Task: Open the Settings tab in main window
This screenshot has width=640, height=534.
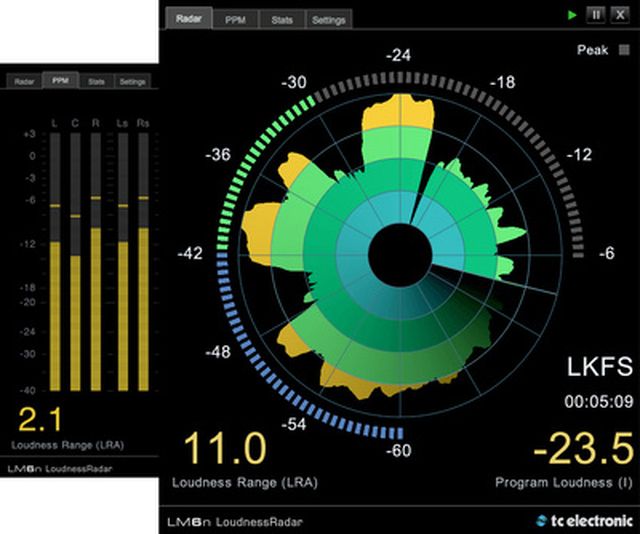Action: click(329, 20)
